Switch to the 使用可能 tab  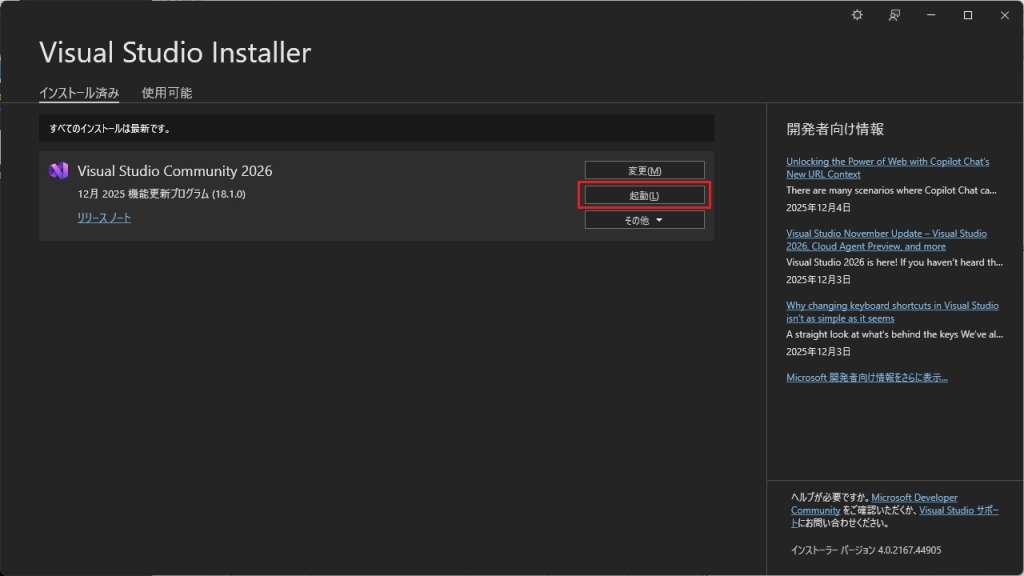[167, 93]
